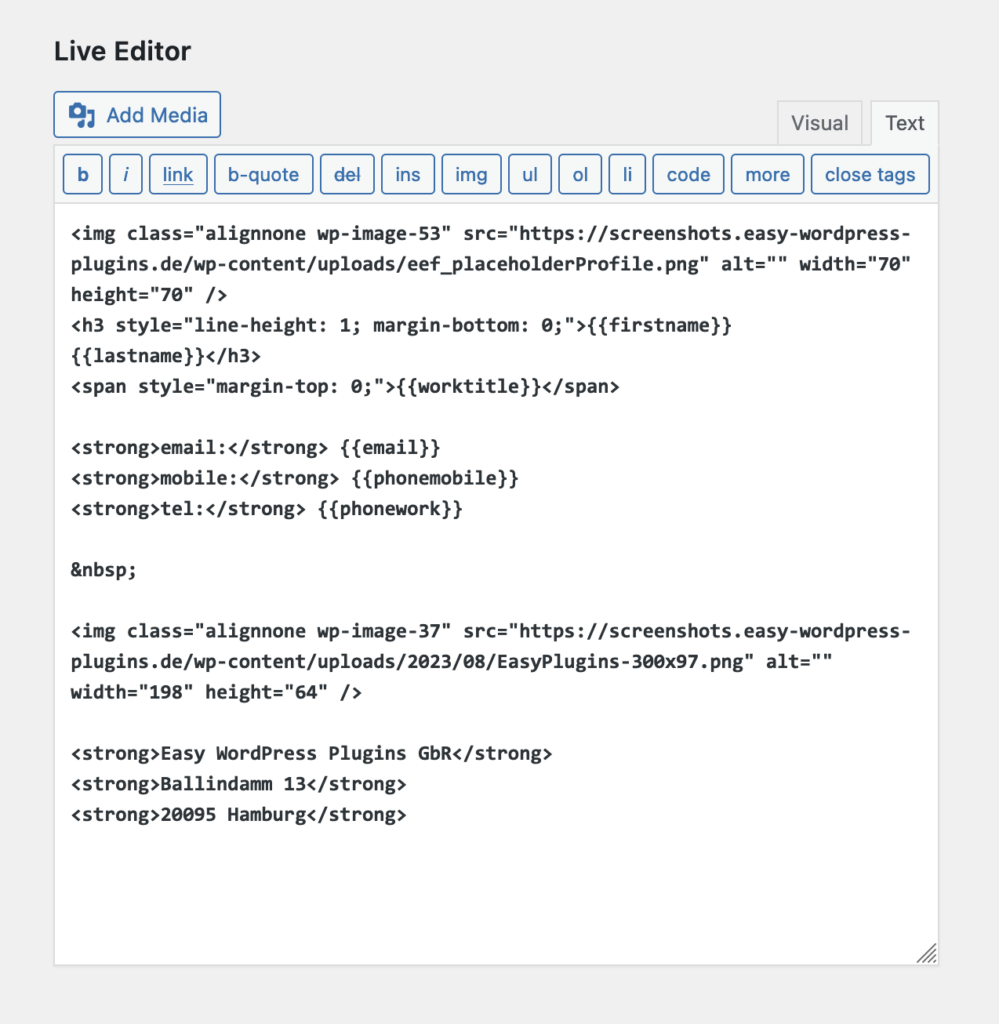Click the {{firstname}} placeholder text

(x=659, y=325)
